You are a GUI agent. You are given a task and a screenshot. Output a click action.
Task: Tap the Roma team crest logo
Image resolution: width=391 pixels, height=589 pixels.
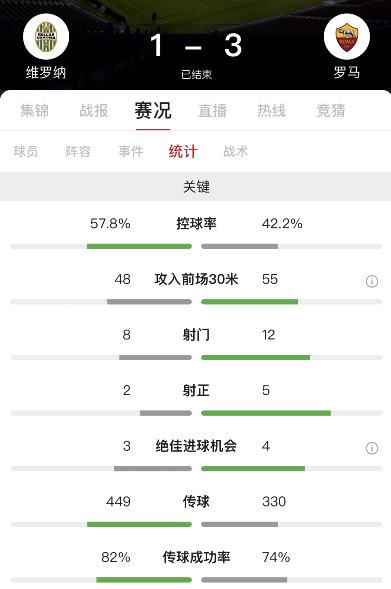tap(347, 37)
